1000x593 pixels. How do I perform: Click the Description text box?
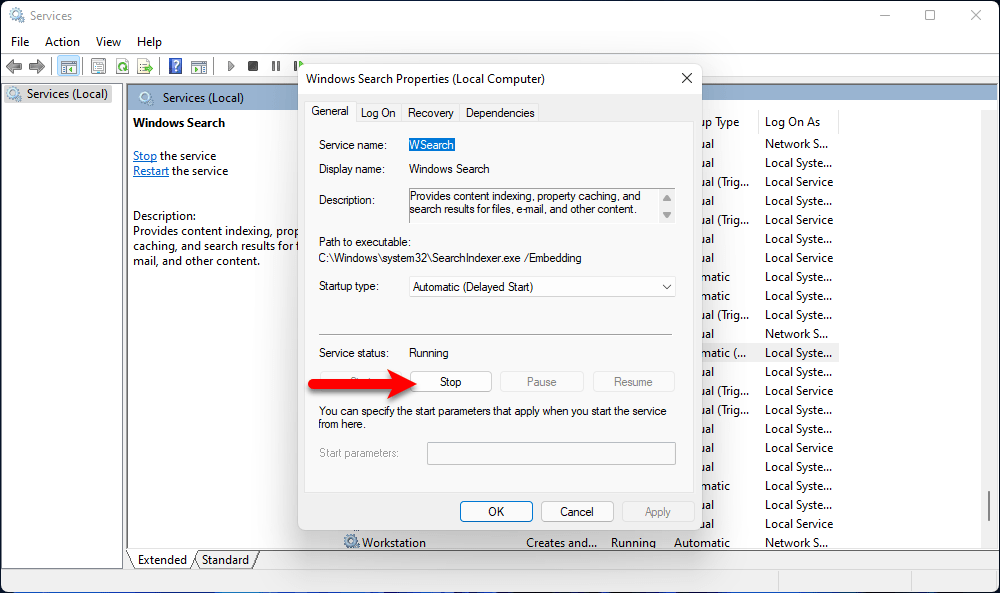(x=534, y=205)
